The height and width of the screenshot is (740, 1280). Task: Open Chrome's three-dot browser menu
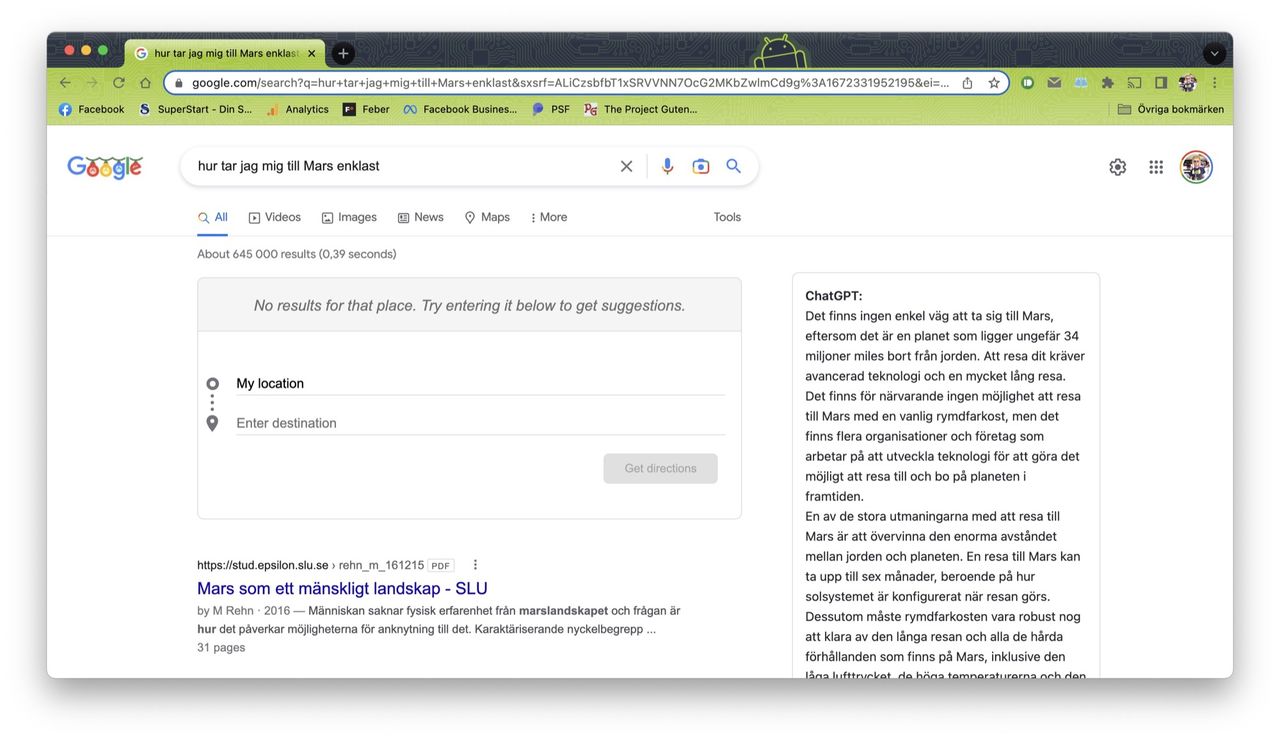pos(1213,82)
